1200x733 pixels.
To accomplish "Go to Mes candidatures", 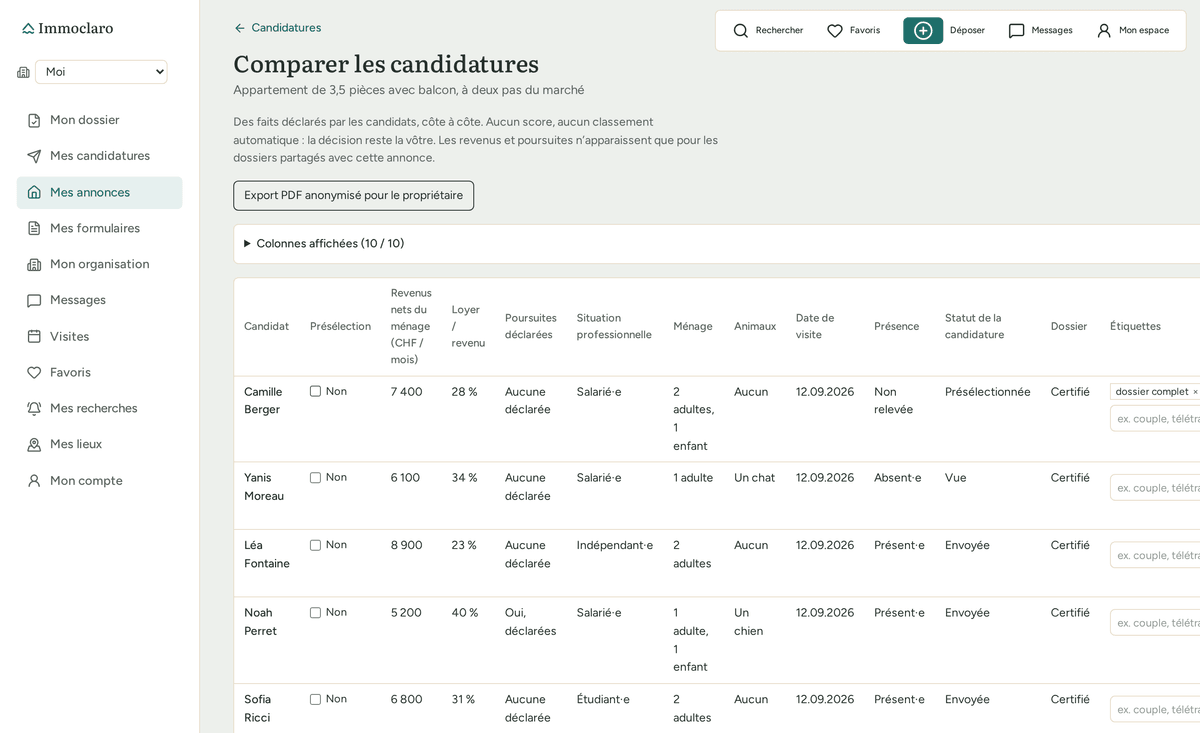I will (x=99, y=156).
